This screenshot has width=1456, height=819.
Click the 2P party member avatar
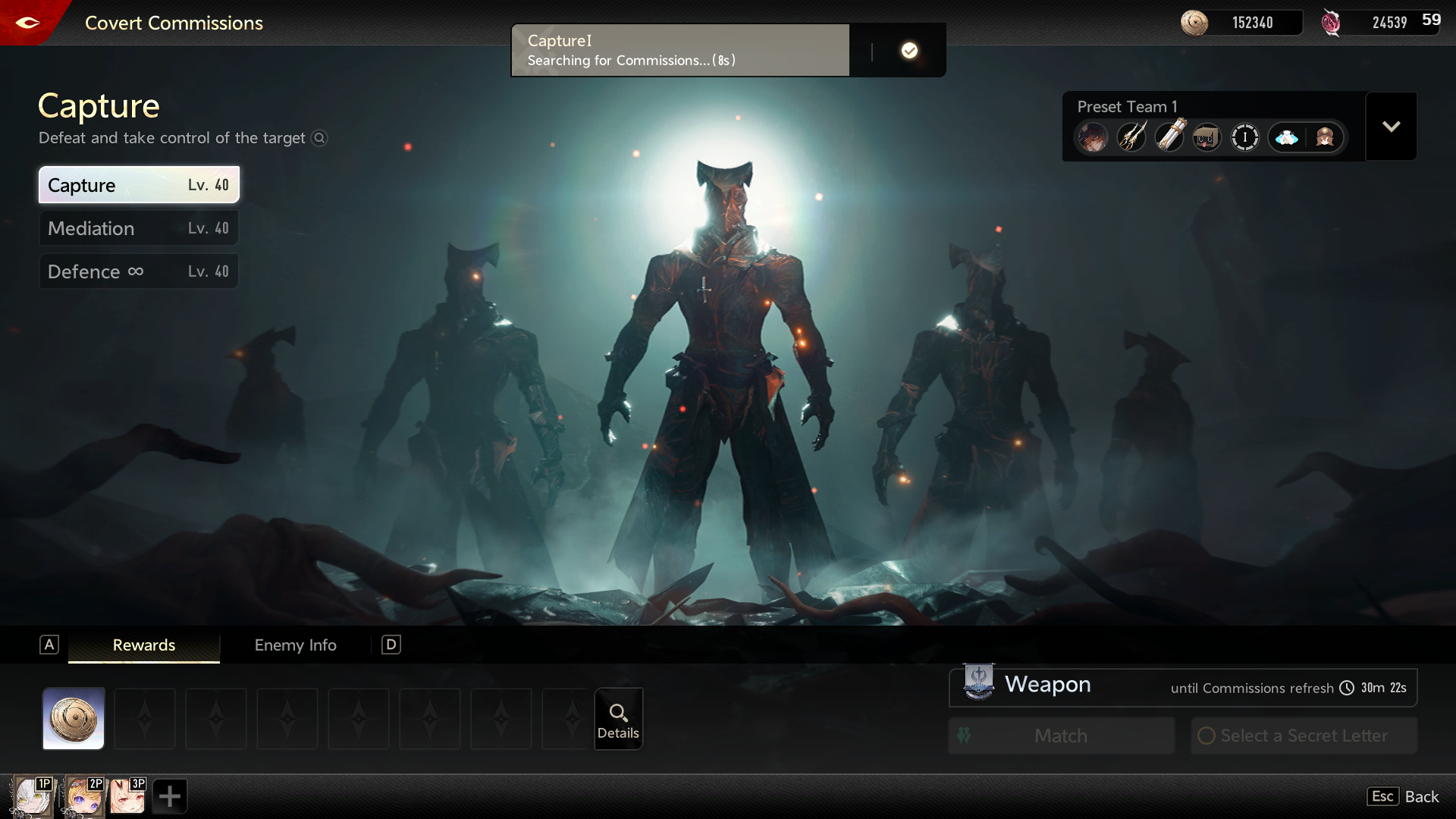[83, 796]
